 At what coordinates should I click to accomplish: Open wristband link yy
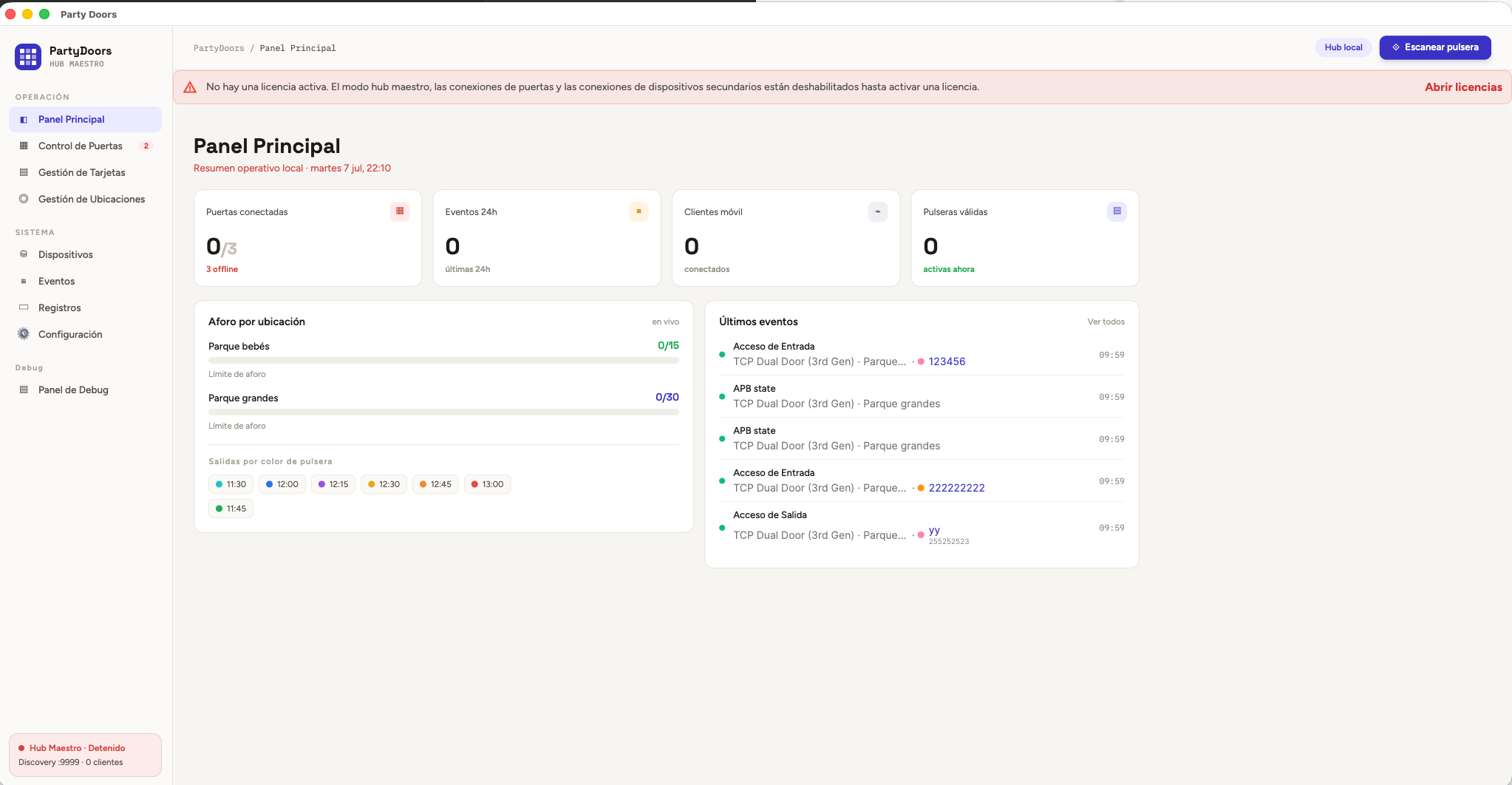tap(934, 530)
